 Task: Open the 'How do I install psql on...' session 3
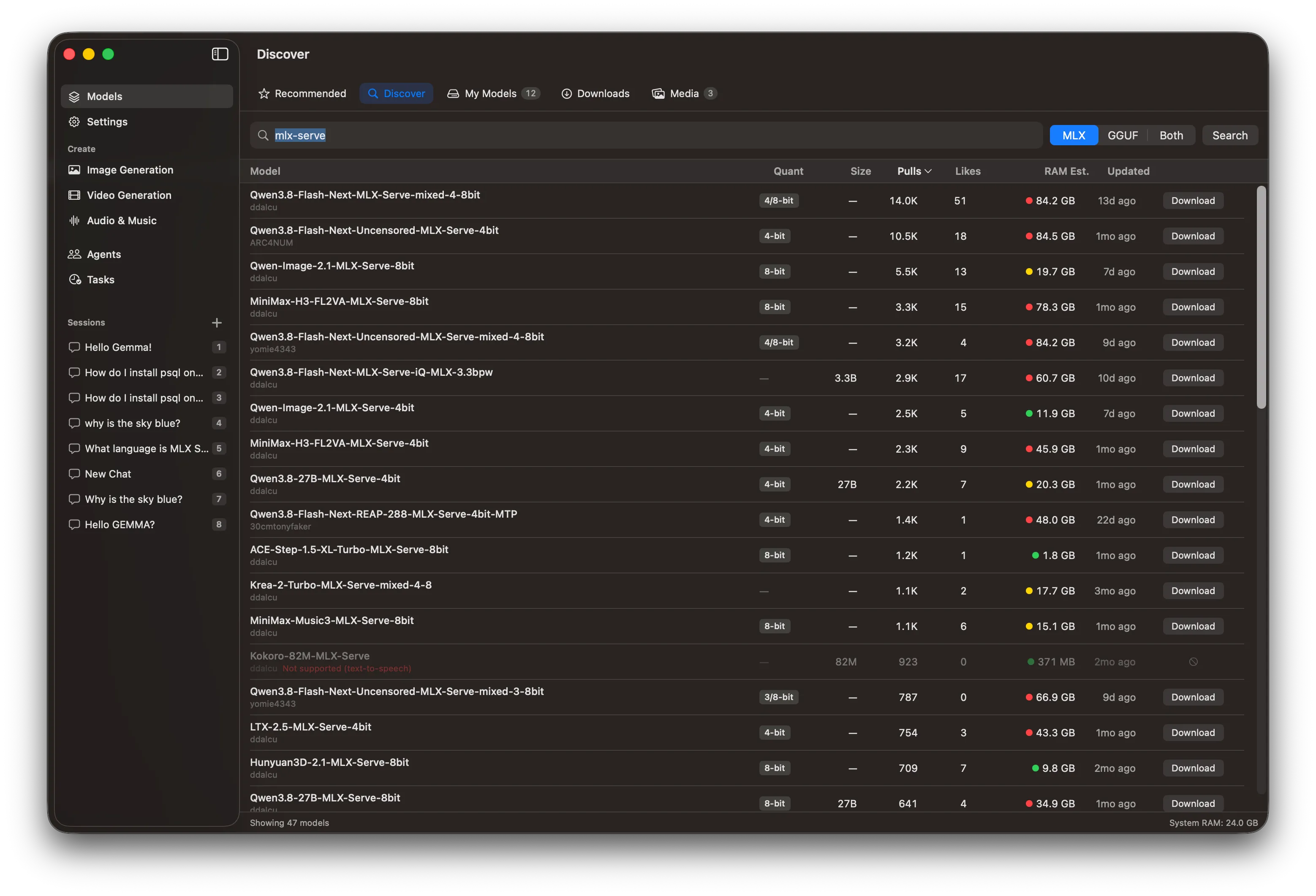(x=147, y=398)
